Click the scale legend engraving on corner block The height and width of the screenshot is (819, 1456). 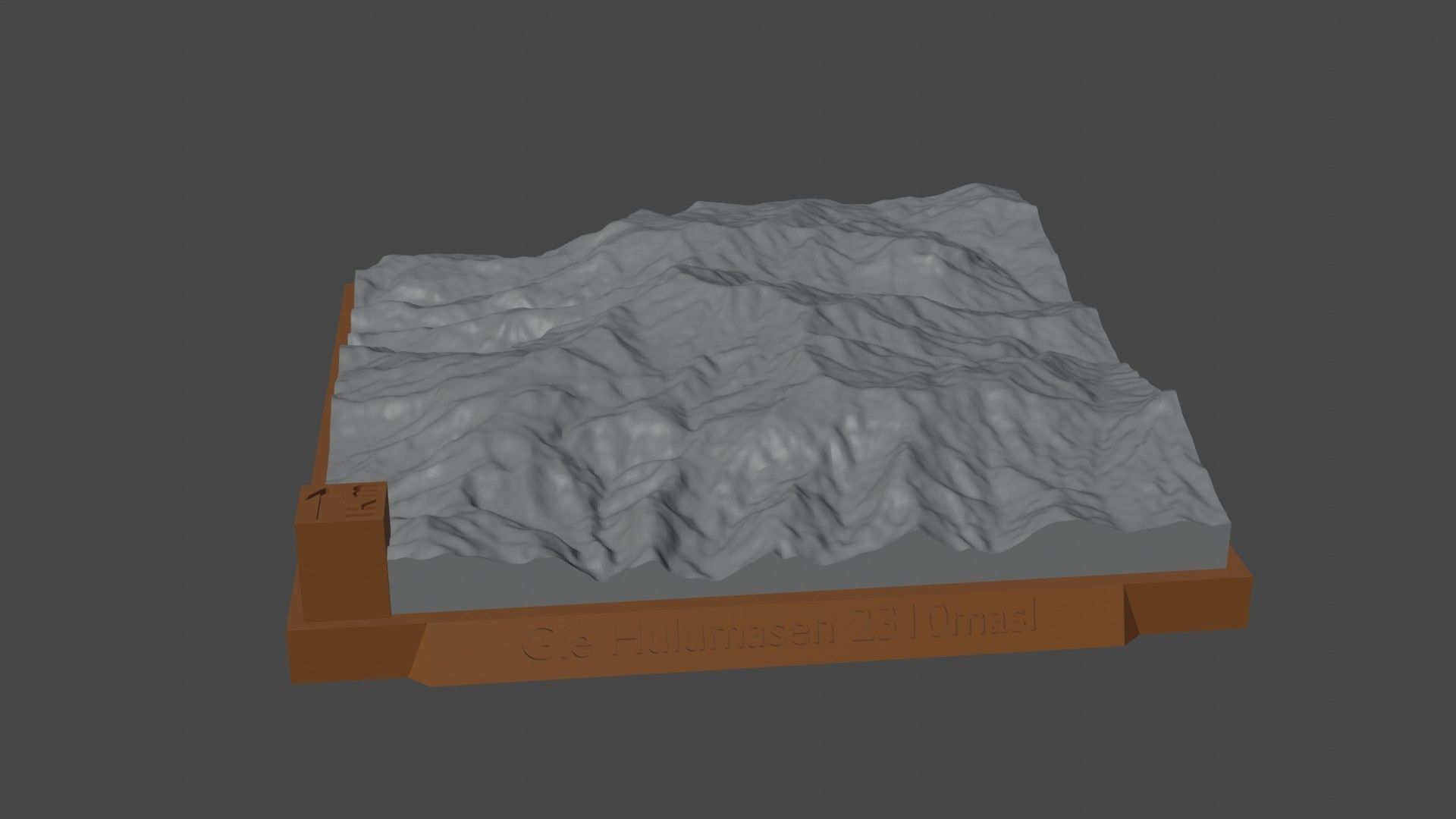click(x=362, y=502)
